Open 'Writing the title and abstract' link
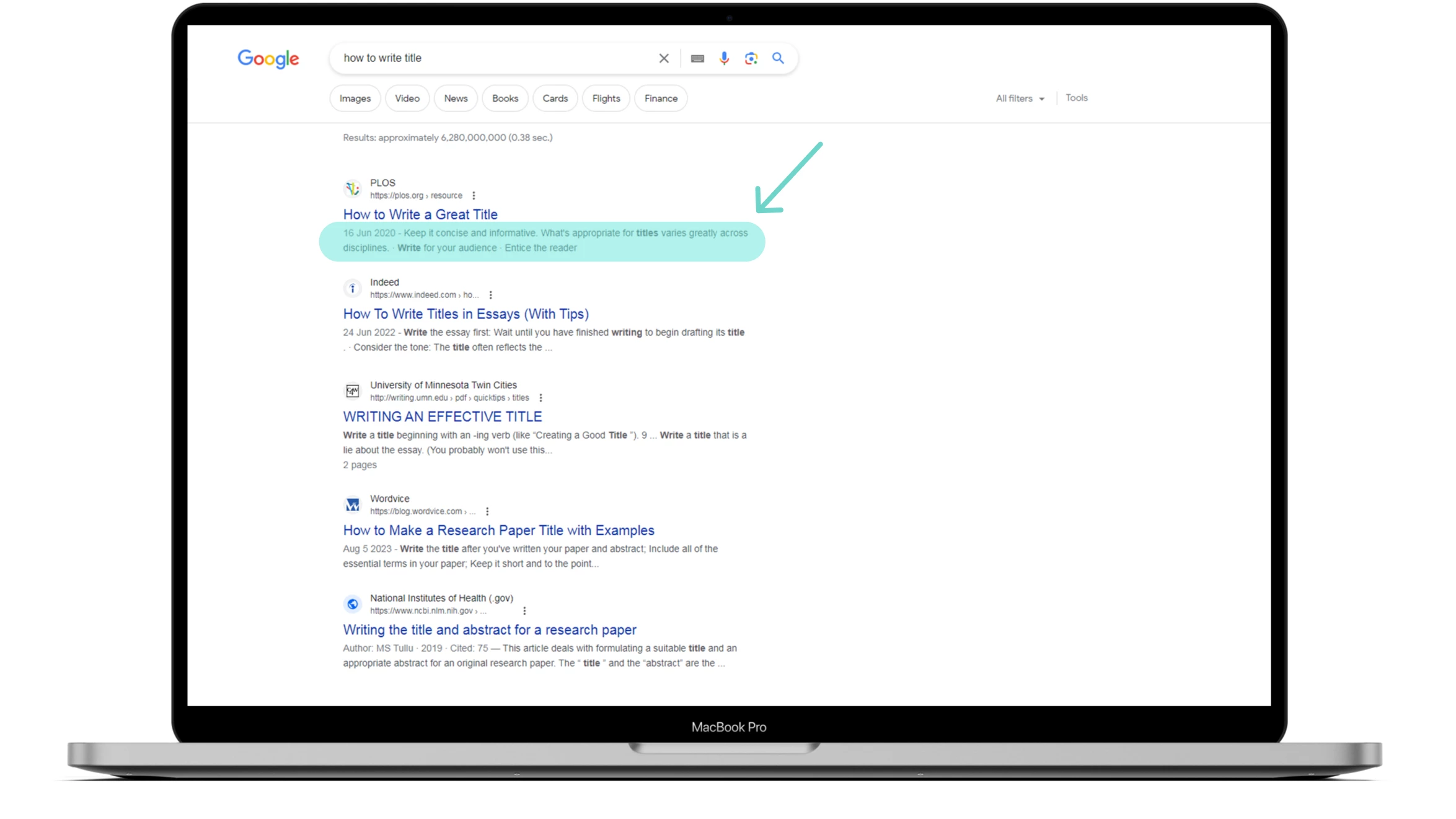Screen dimensions: 1456x819 490,630
